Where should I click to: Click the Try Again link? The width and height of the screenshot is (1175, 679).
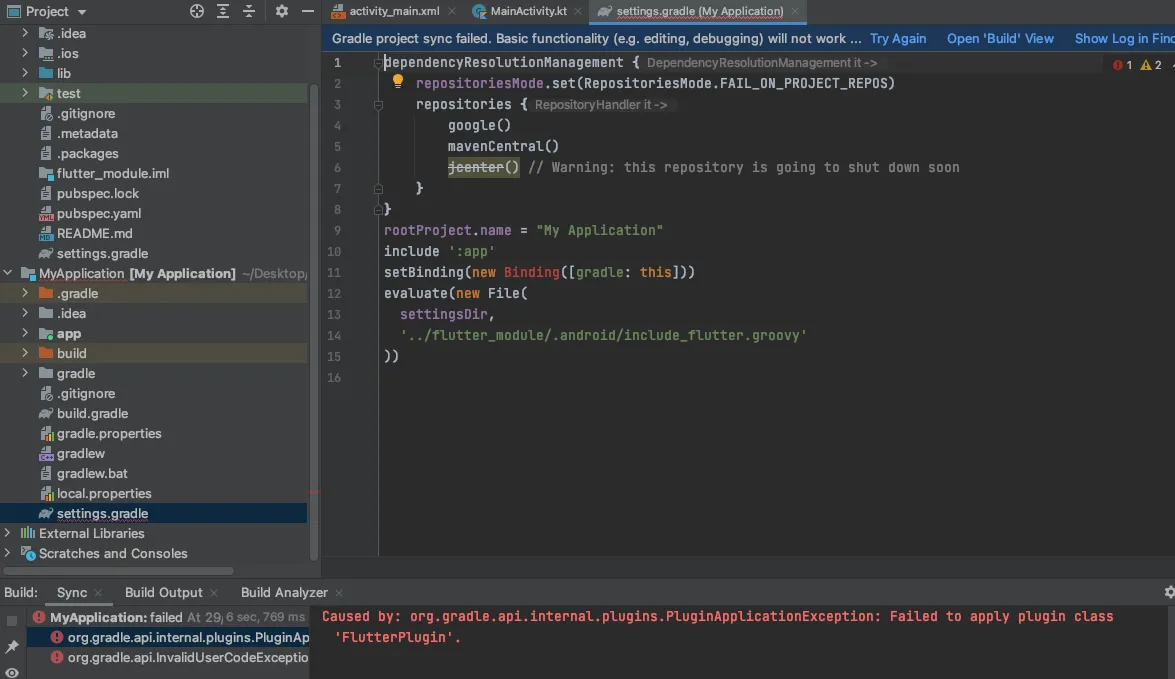[897, 38]
